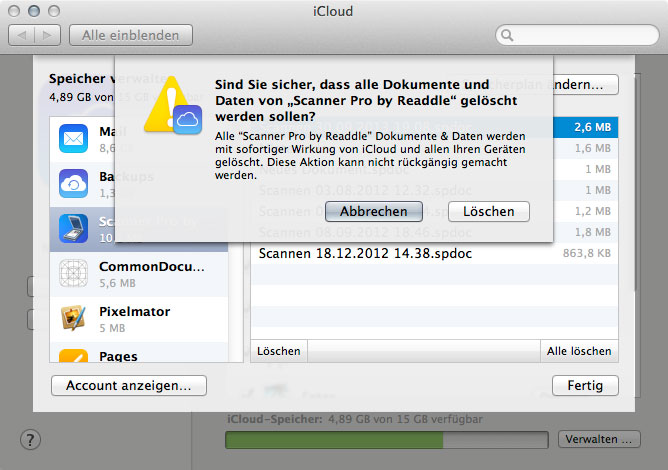Open help with the question mark button
668x470 pixels.
click(30, 440)
